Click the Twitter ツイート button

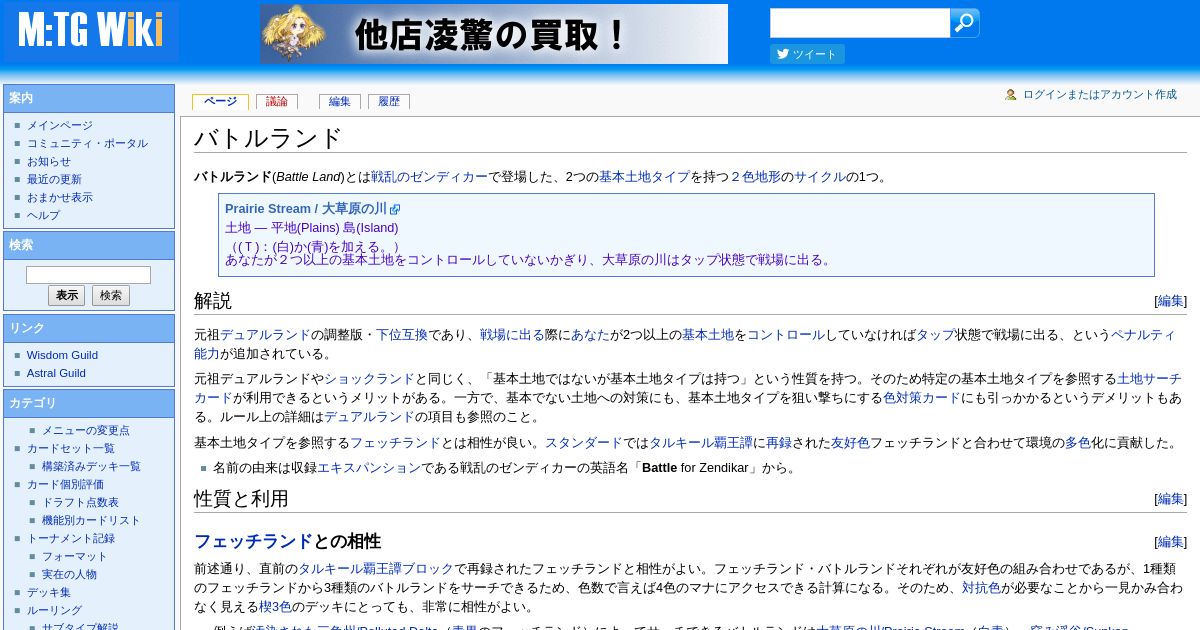coord(807,54)
